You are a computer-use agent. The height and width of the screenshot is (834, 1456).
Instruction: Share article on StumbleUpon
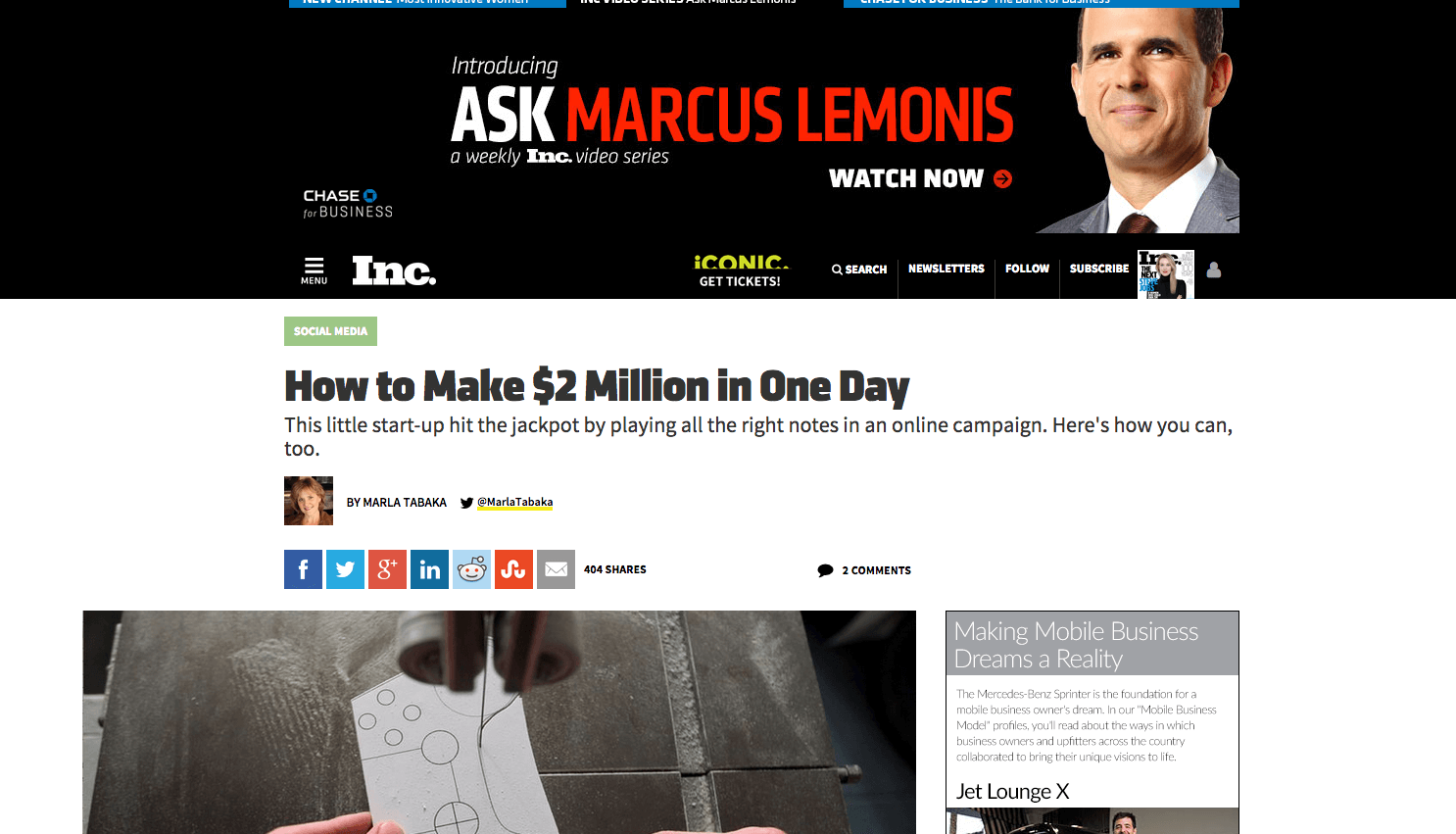pyautogui.click(x=513, y=569)
